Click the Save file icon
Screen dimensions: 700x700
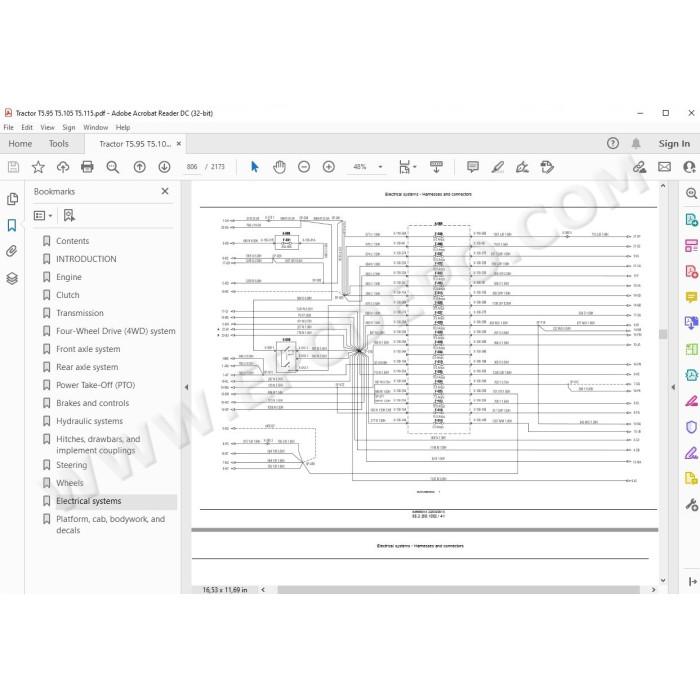coord(13,167)
